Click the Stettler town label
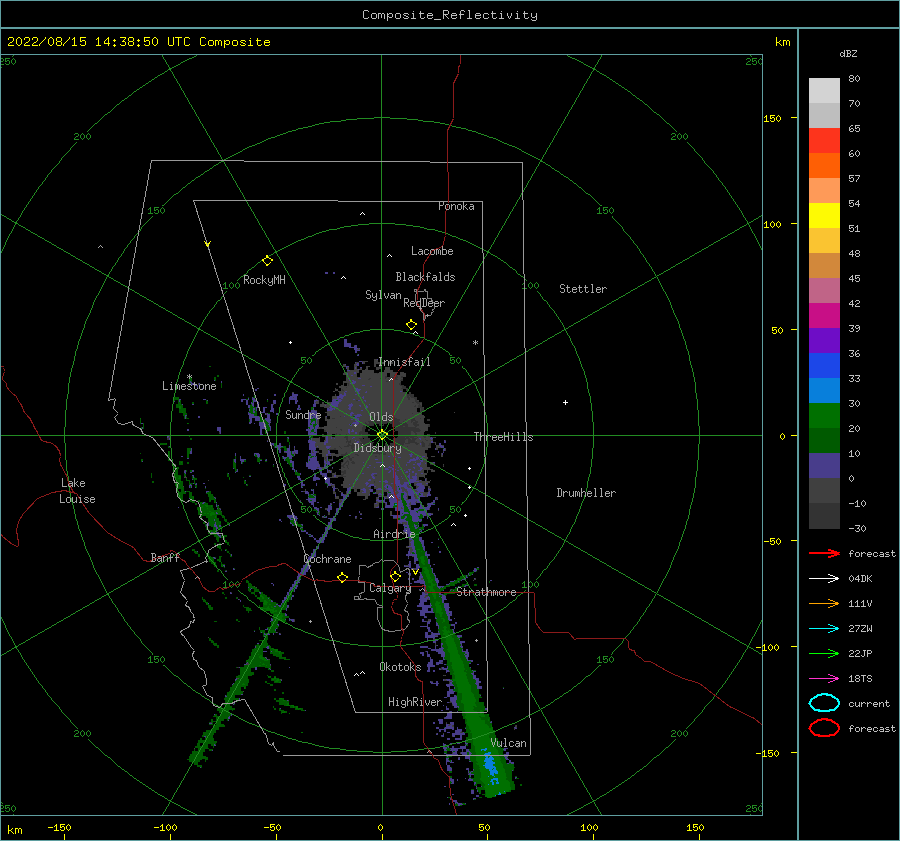 tap(583, 289)
